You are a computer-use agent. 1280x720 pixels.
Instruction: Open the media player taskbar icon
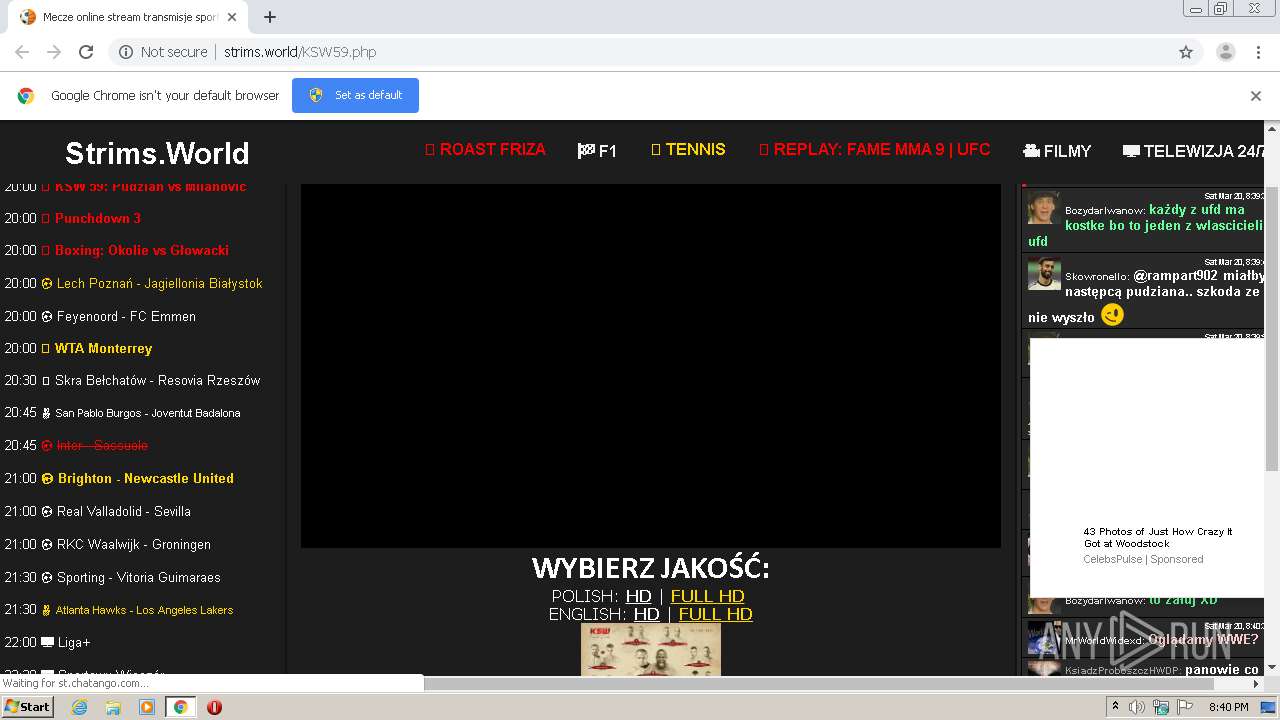[x=147, y=707]
